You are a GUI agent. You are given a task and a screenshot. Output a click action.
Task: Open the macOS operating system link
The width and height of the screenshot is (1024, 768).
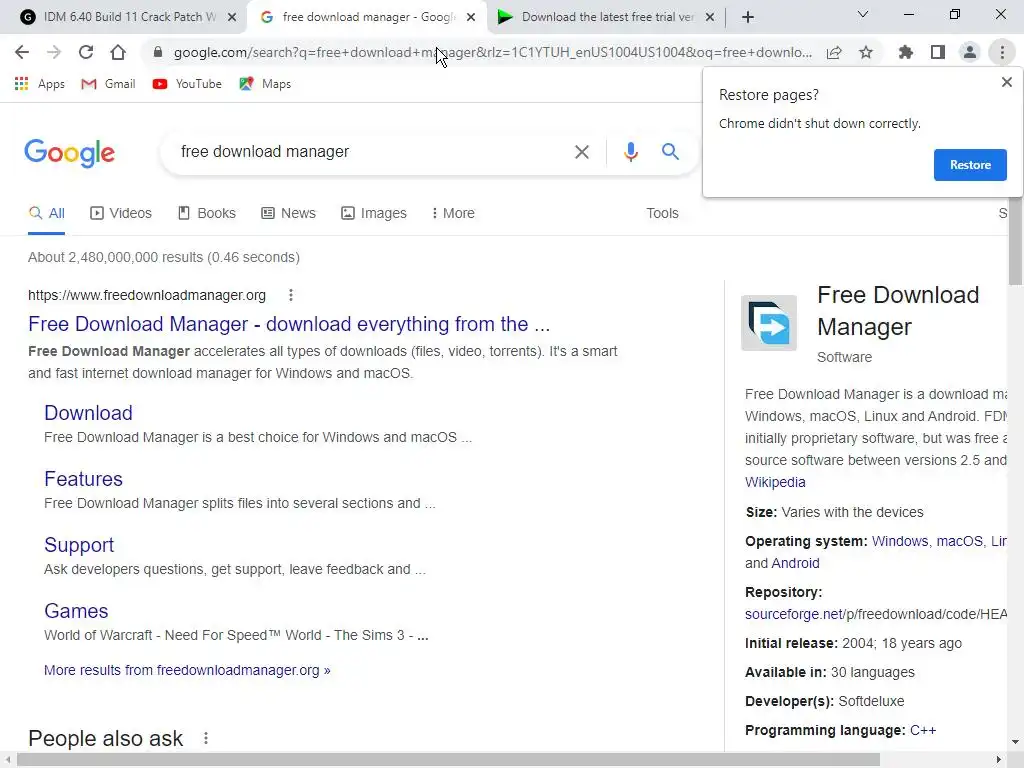click(x=959, y=541)
